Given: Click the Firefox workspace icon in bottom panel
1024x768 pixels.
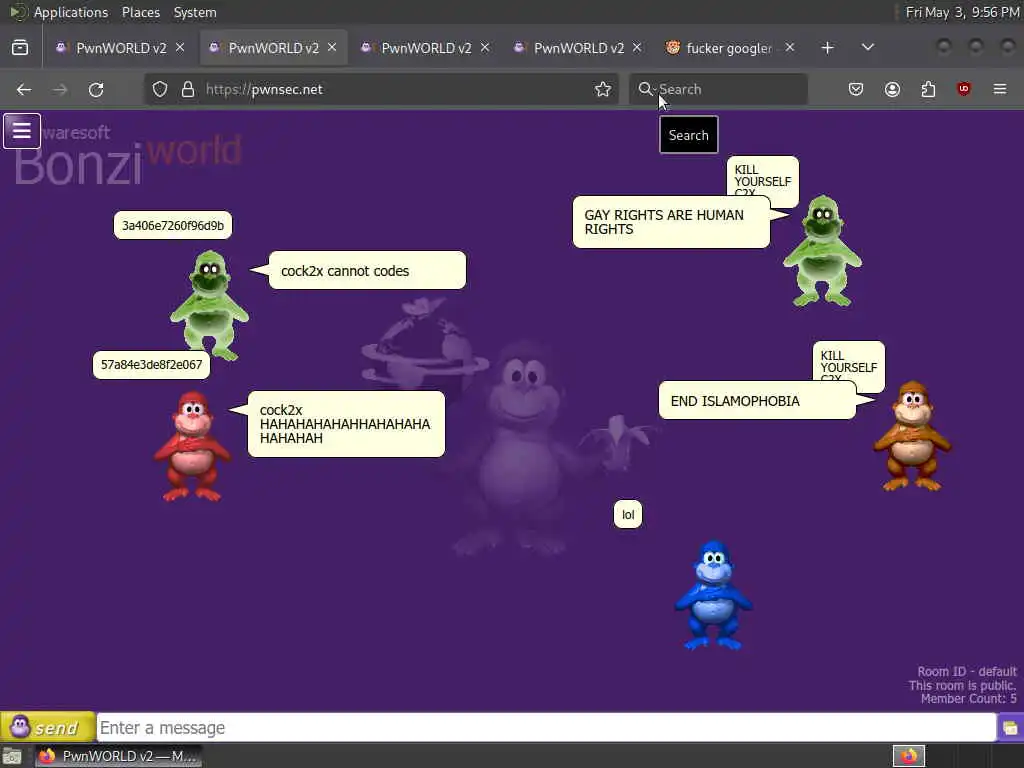Looking at the screenshot, I should pos(909,756).
